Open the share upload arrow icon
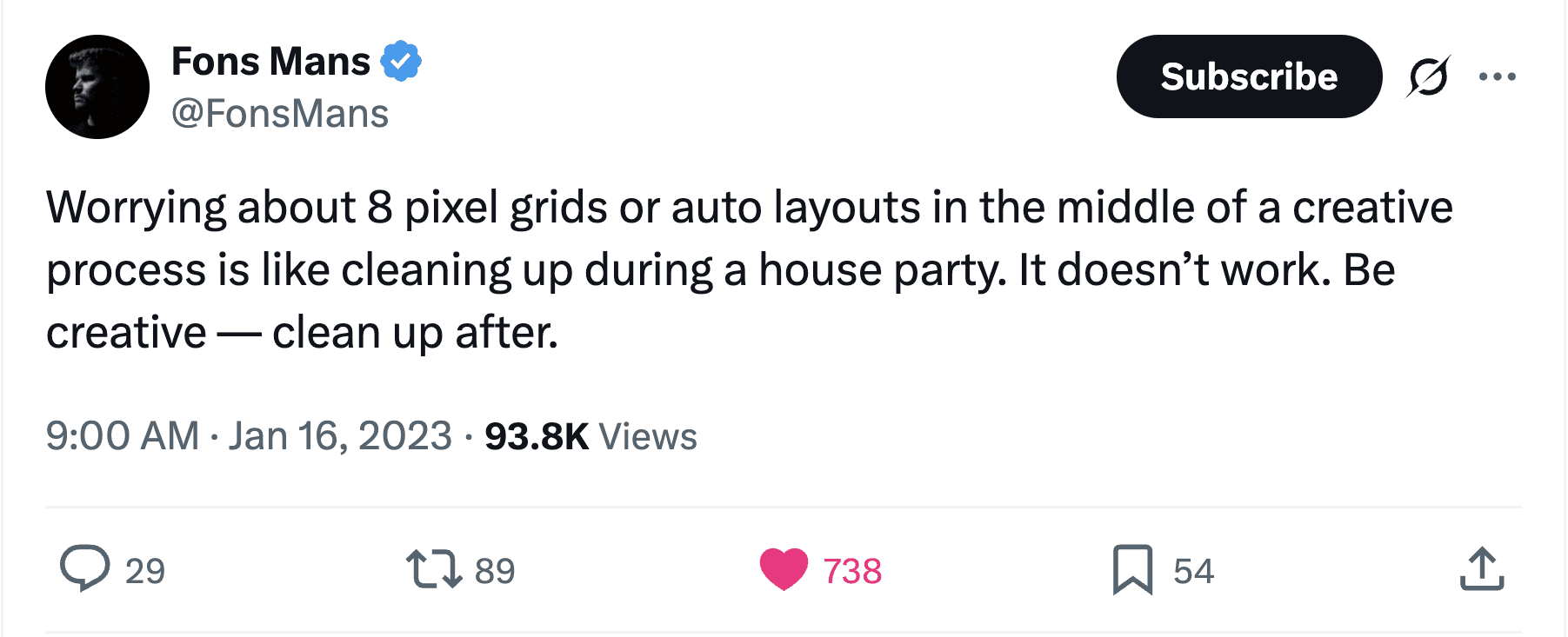Screen dimensions: 1568x637 pos(1482,569)
